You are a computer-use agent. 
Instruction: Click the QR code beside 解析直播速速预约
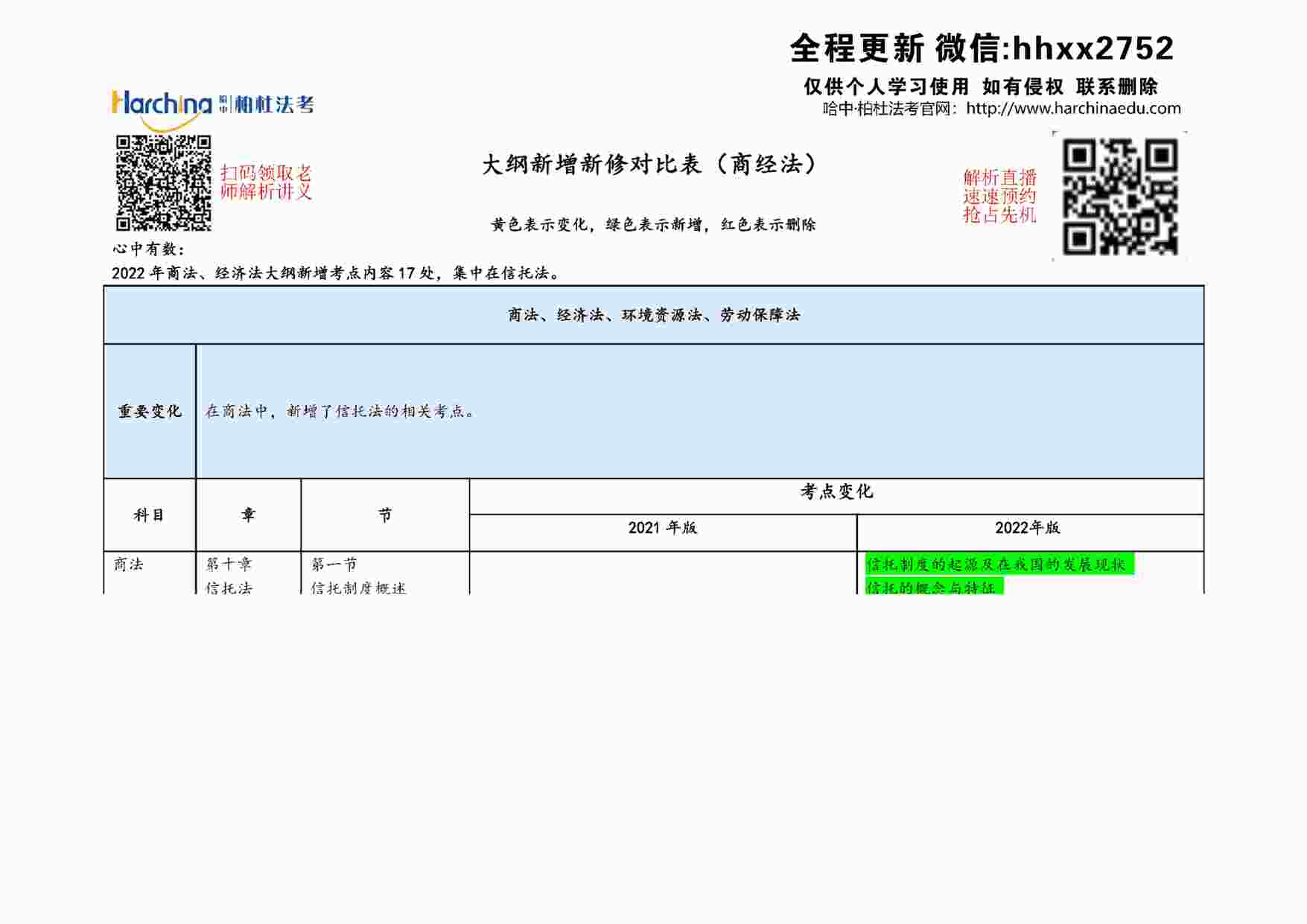(x=1119, y=197)
